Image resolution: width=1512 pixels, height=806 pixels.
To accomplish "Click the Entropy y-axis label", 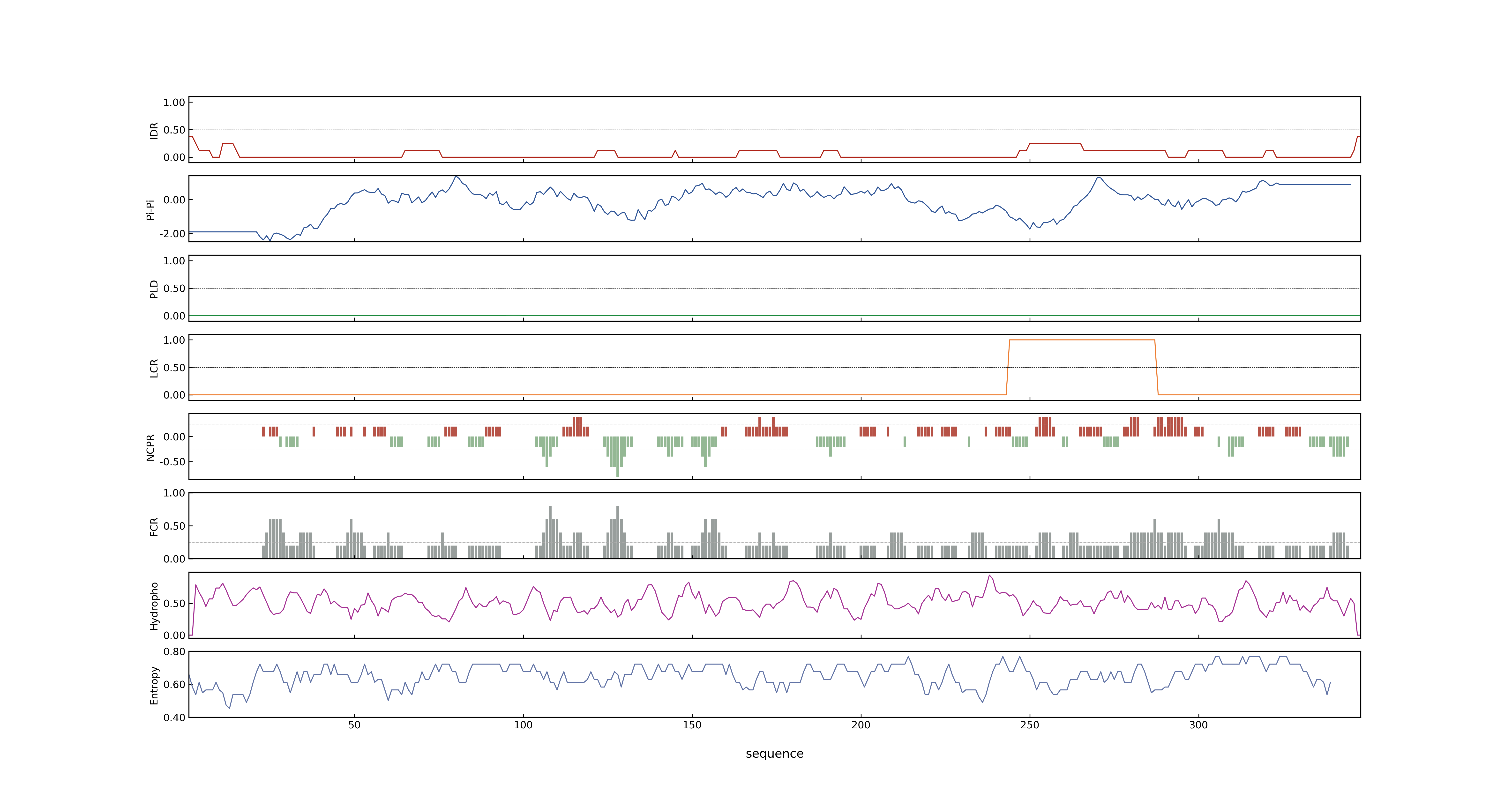I will coord(154,685).
